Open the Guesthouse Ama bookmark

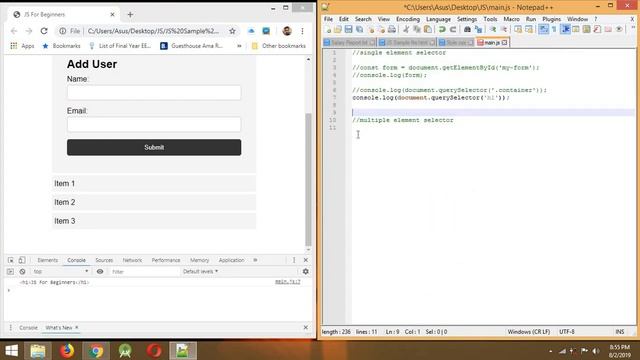point(191,46)
